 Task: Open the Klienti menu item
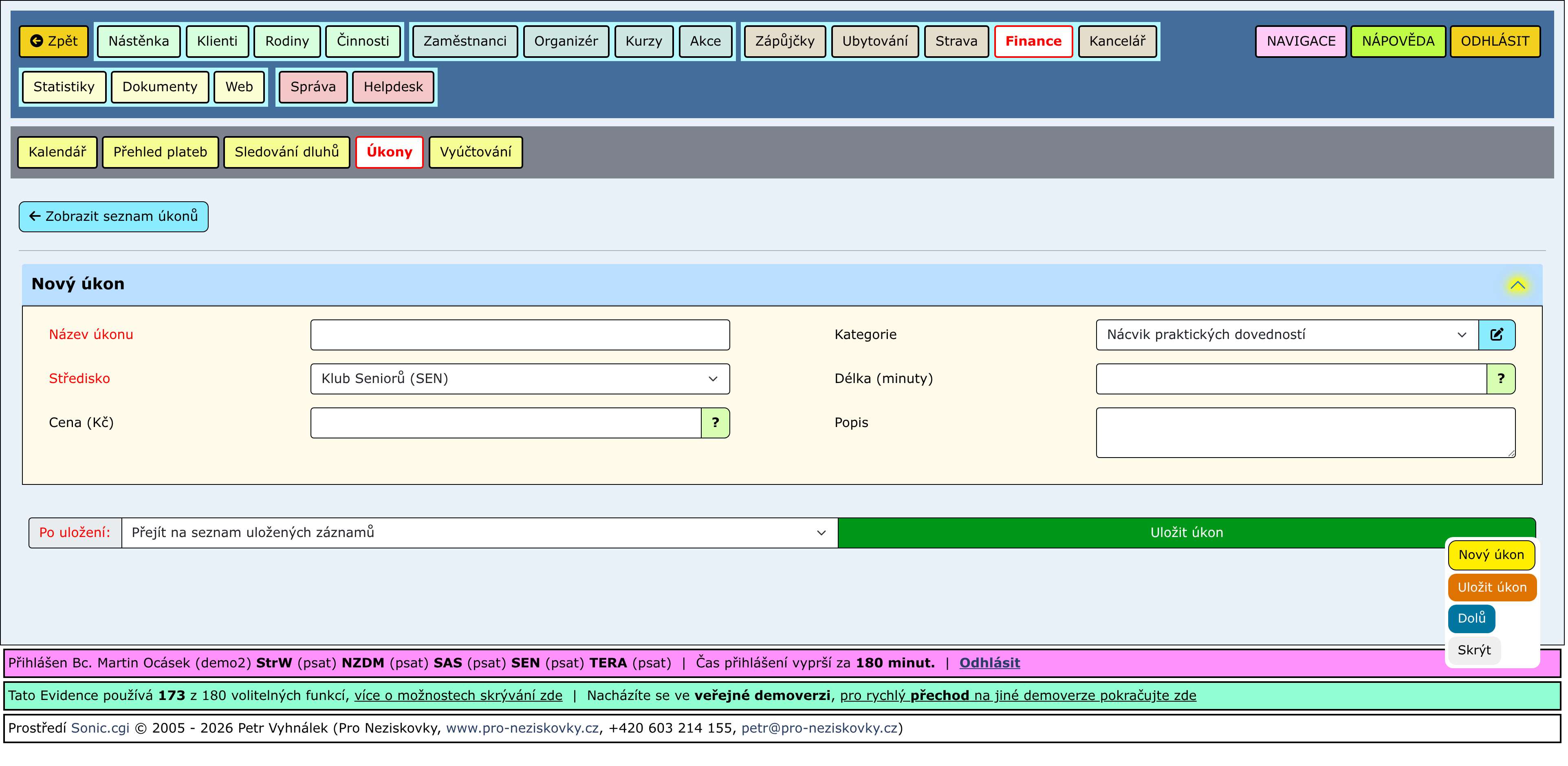point(217,42)
